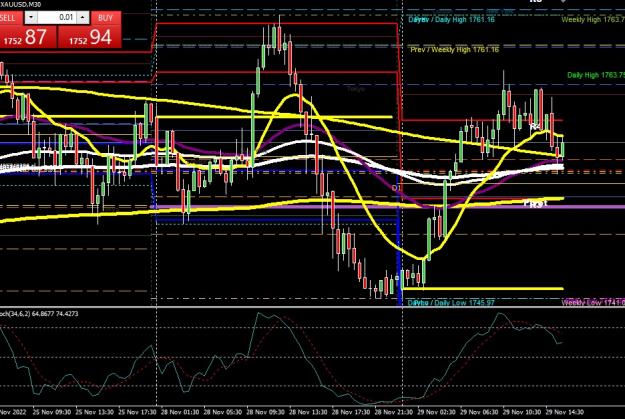This screenshot has width=625, height=419.
Task: Select the Prev / Daily Low 1745.97 label
Action: (451, 303)
